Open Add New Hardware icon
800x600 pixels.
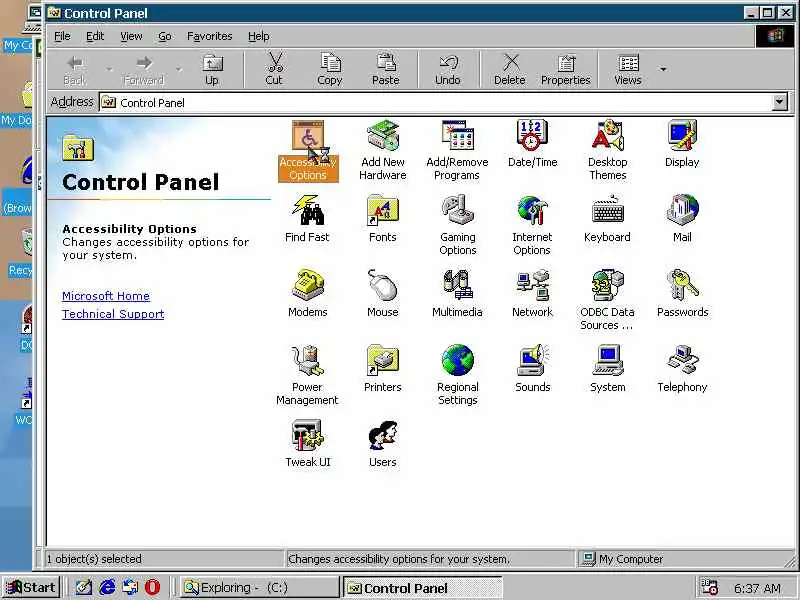pyautogui.click(x=383, y=151)
